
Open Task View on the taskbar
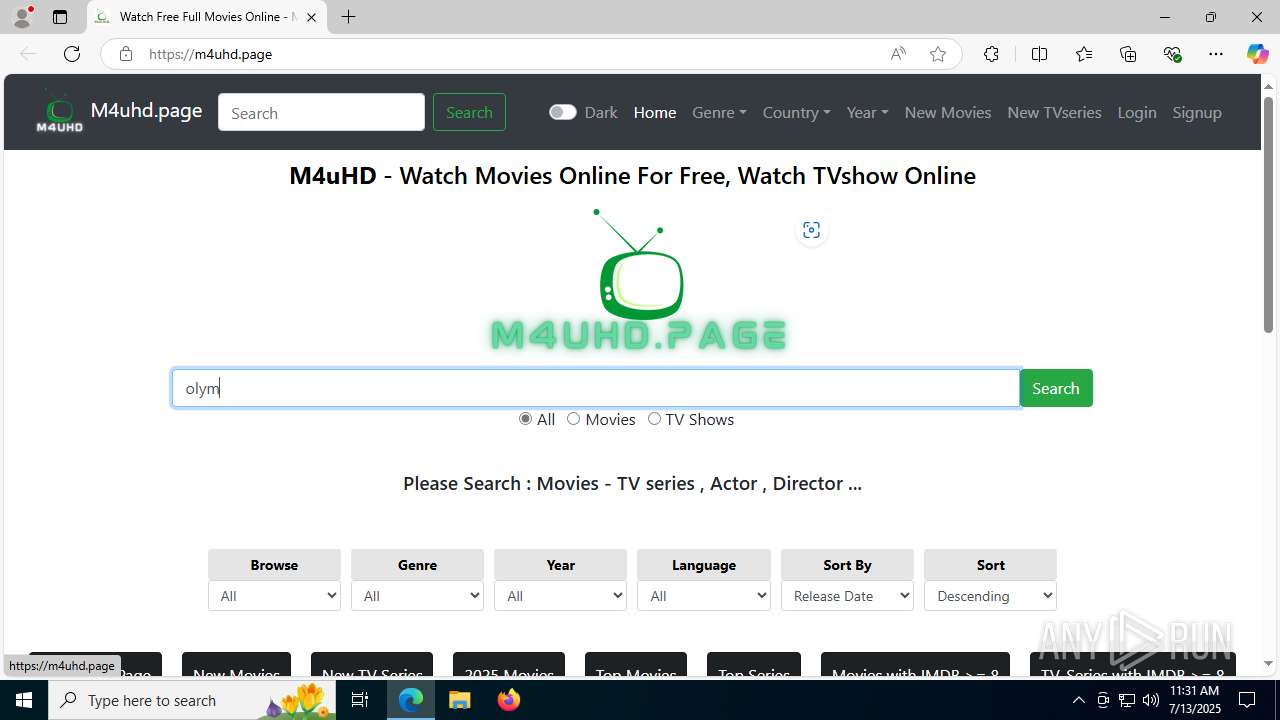(360, 700)
